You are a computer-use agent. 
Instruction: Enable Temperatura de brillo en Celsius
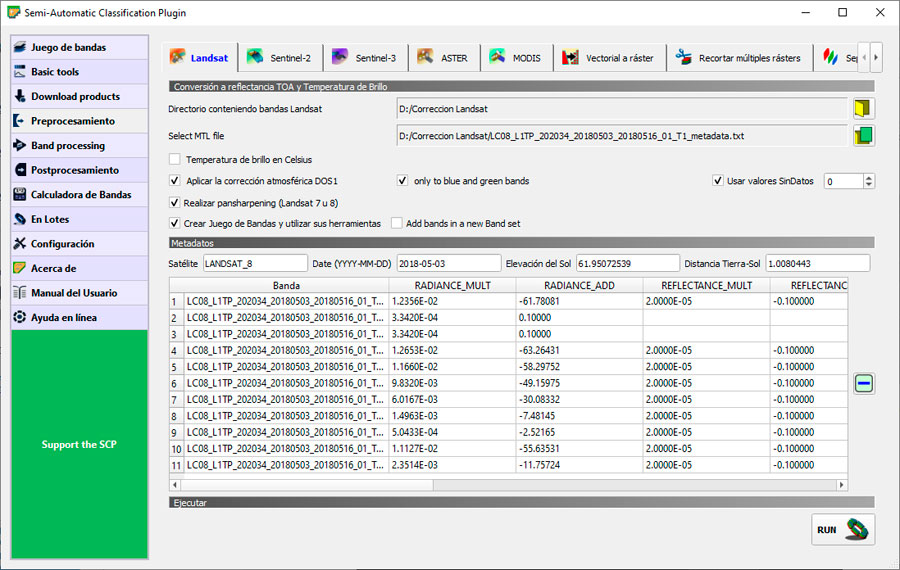[x=175, y=160]
